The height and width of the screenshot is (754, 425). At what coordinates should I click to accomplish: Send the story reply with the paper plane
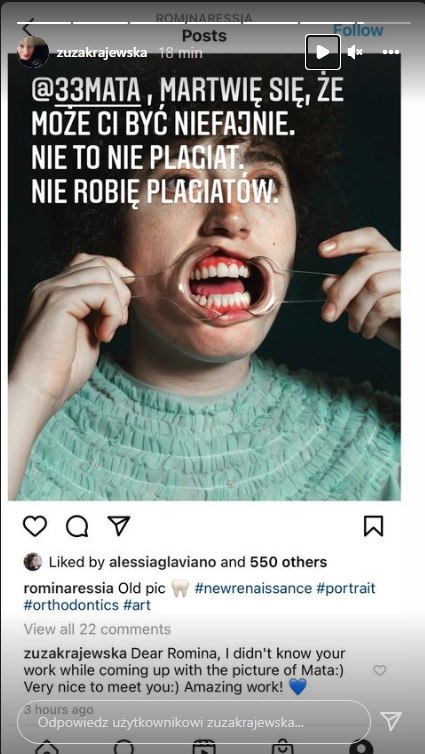pyautogui.click(x=390, y=722)
